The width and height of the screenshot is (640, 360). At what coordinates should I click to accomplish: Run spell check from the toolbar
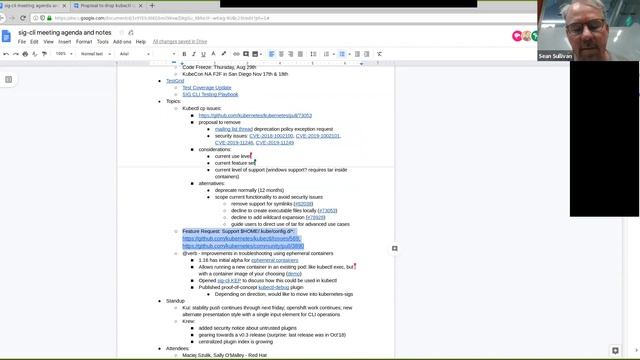[x=35, y=54]
